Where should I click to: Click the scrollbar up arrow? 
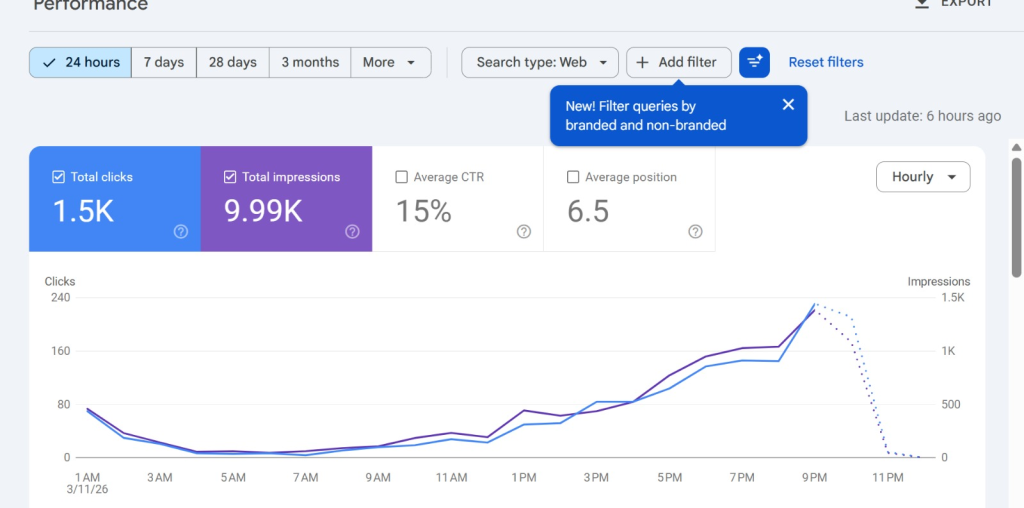click(1016, 146)
